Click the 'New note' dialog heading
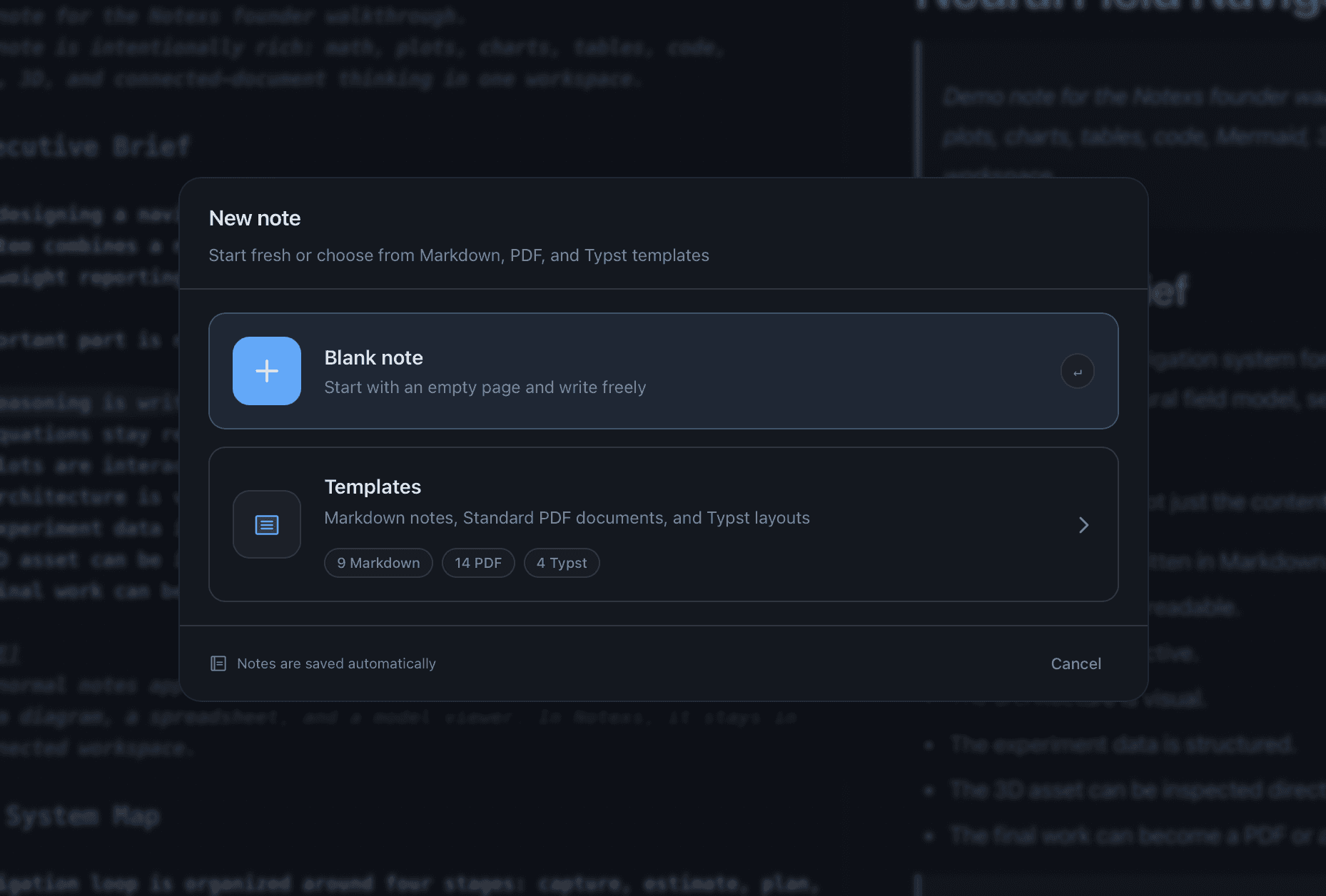 pos(255,218)
